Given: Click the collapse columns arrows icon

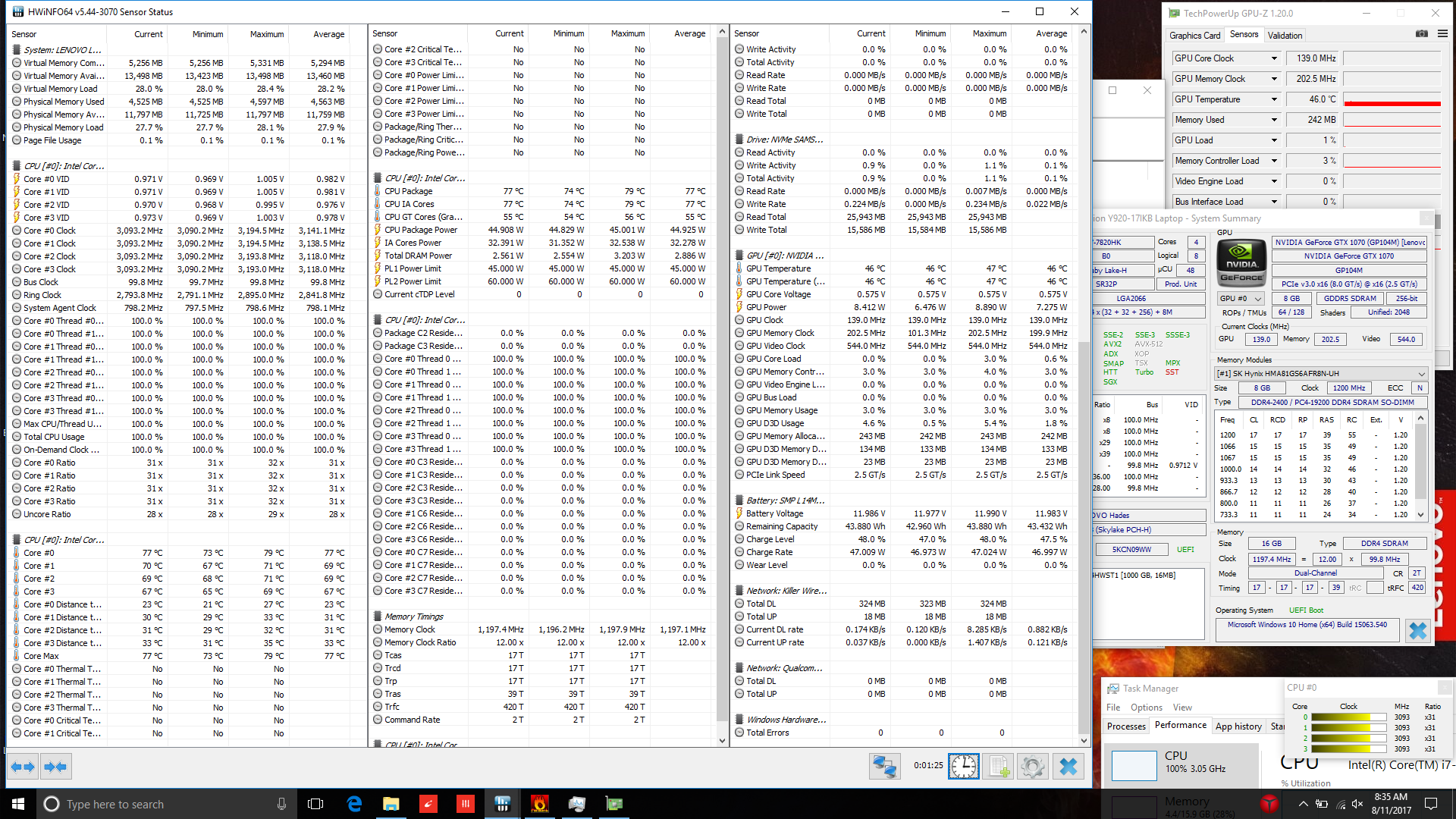Looking at the screenshot, I should [x=55, y=767].
